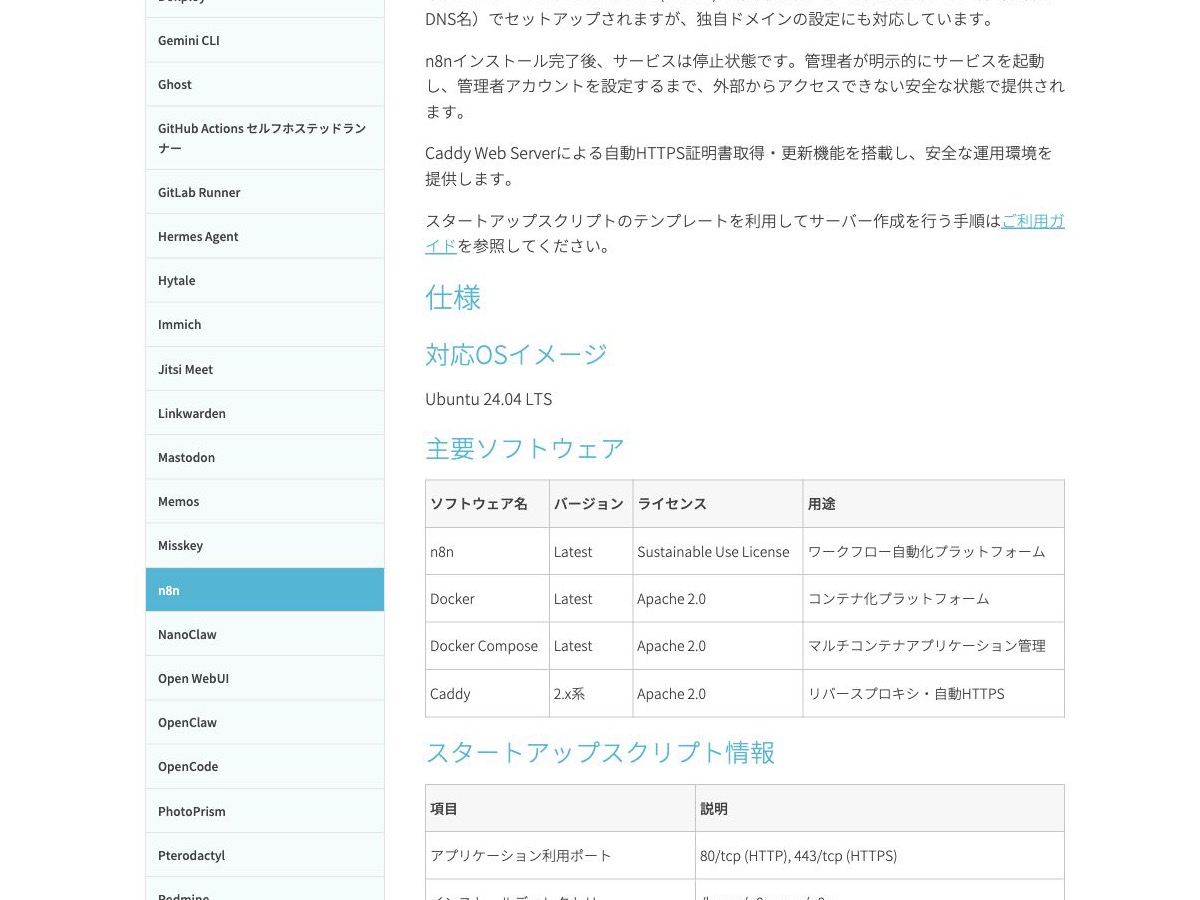This screenshot has width=1200, height=900.
Task: Click the 説明 column header
Action: click(880, 808)
